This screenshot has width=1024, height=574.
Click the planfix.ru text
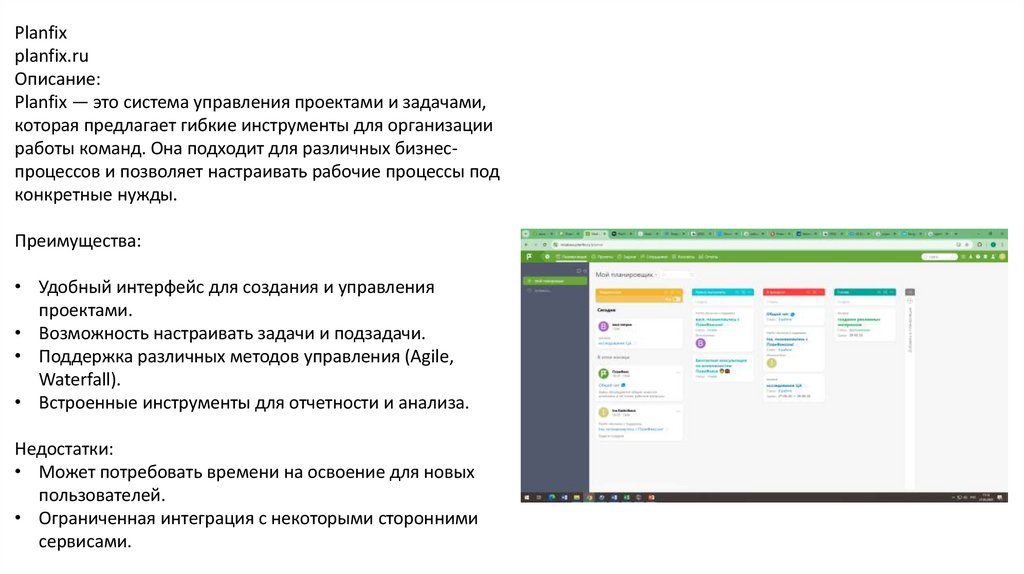[x=52, y=56]
